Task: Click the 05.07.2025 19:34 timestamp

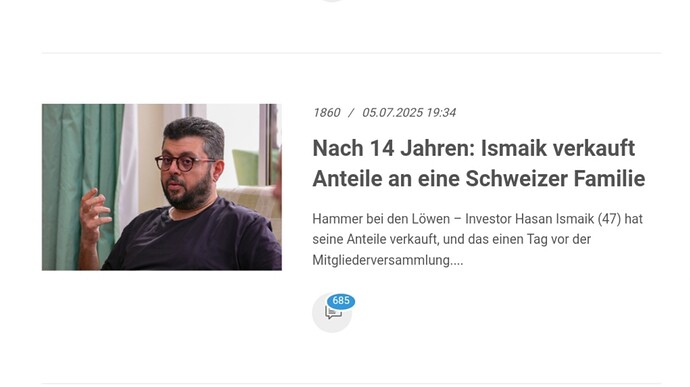Action: [409, 113]
